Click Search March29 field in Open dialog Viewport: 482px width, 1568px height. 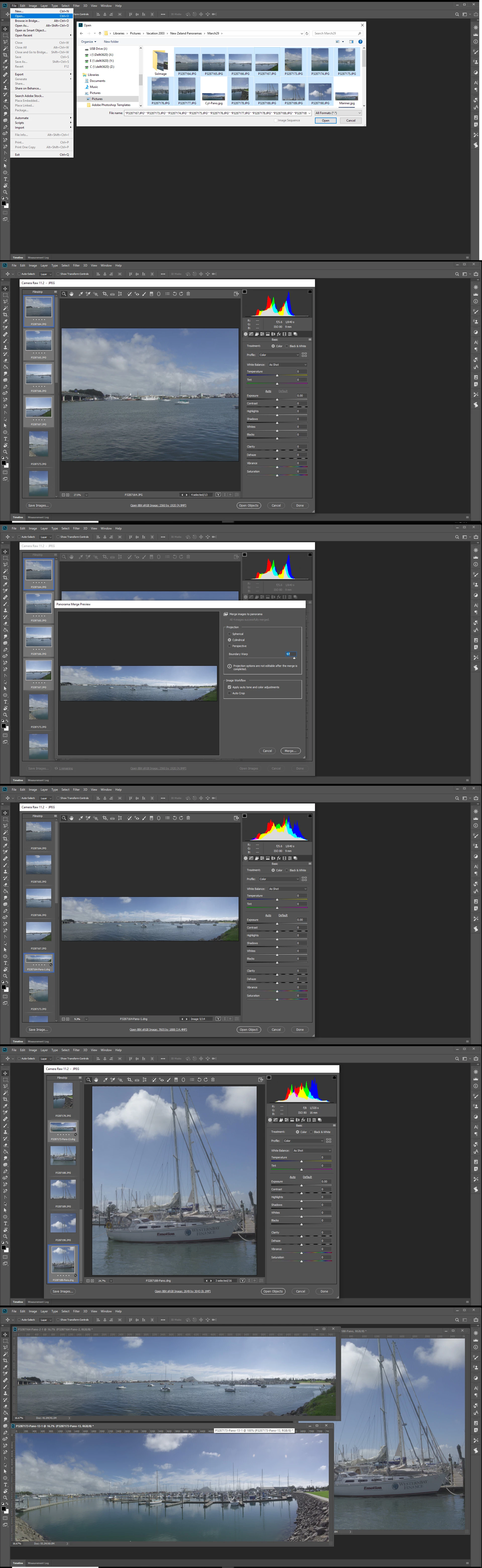338,33
